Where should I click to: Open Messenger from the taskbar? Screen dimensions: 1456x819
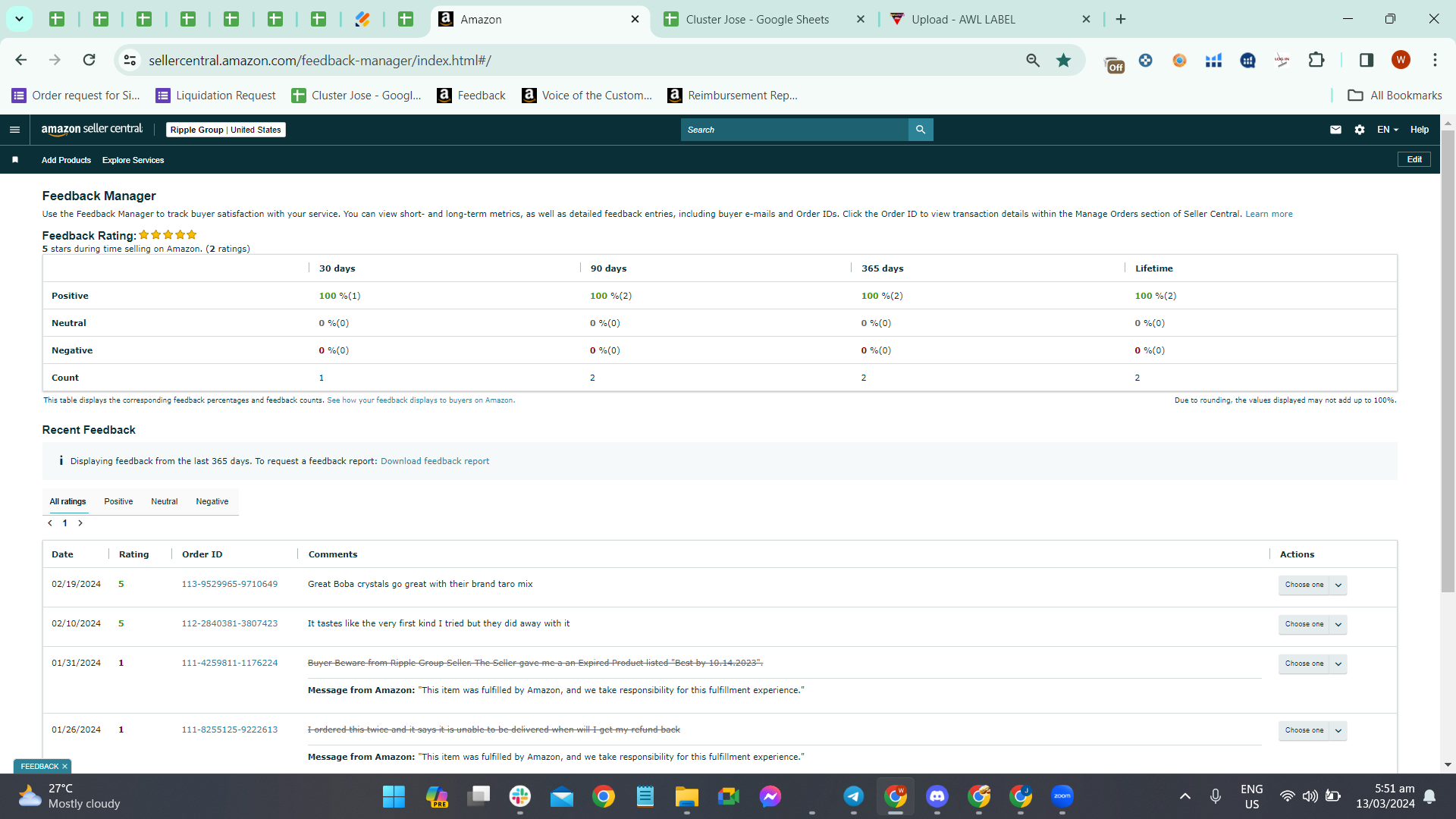tap(770, 796)
